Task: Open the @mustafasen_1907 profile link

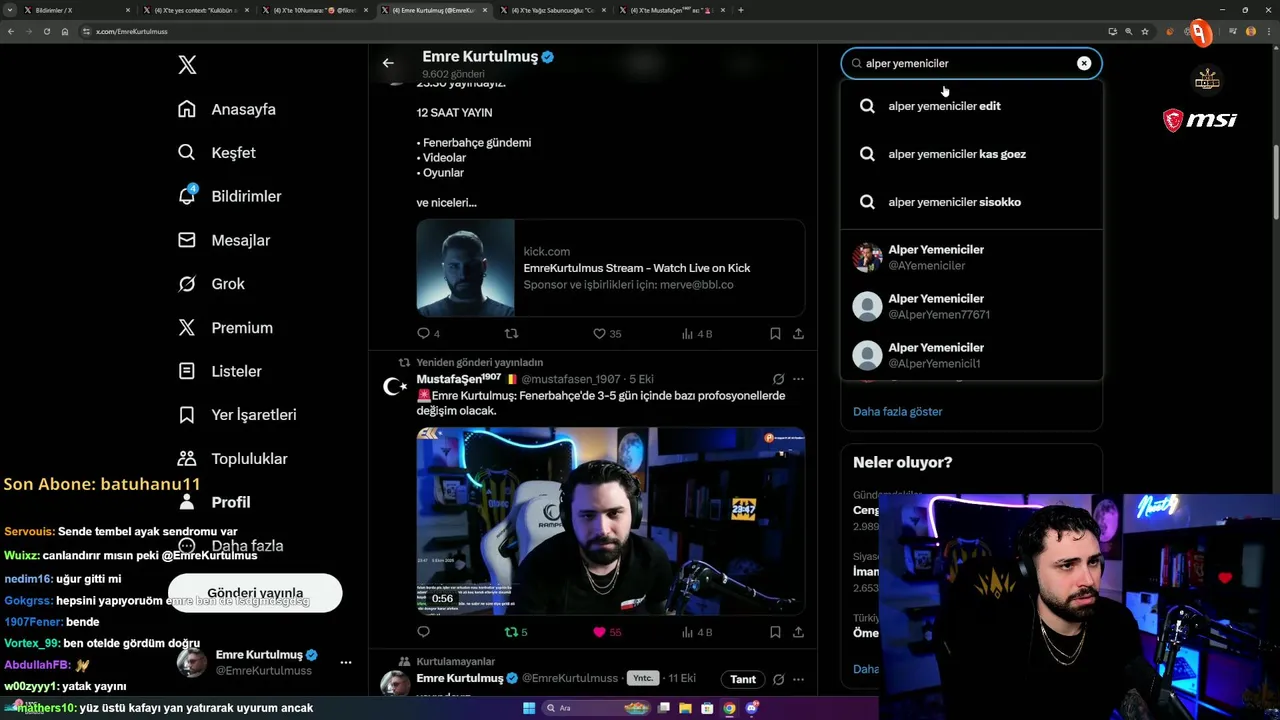Action: [570, 379]
